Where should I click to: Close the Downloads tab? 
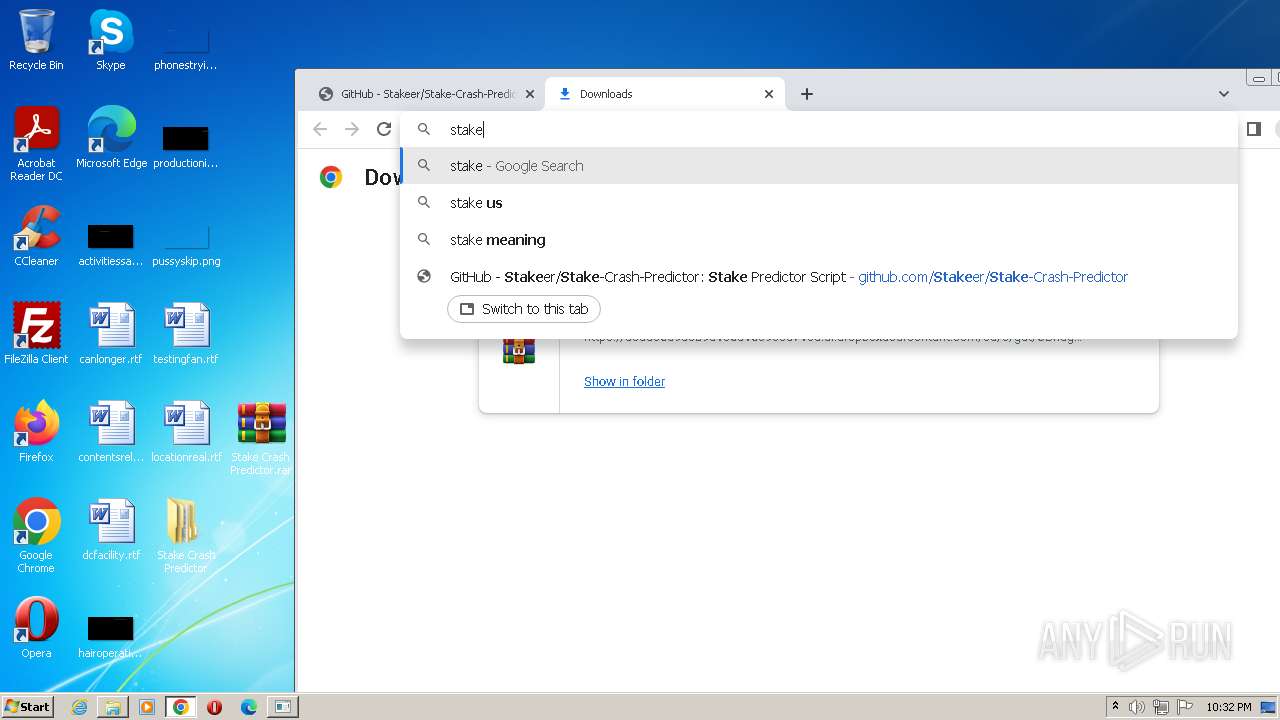(769, 94)
